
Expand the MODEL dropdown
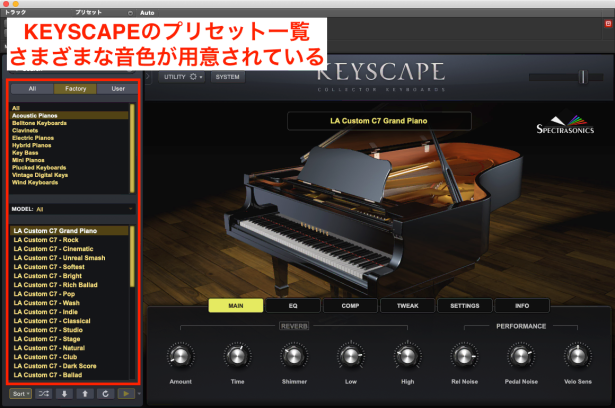coord(73,209)
